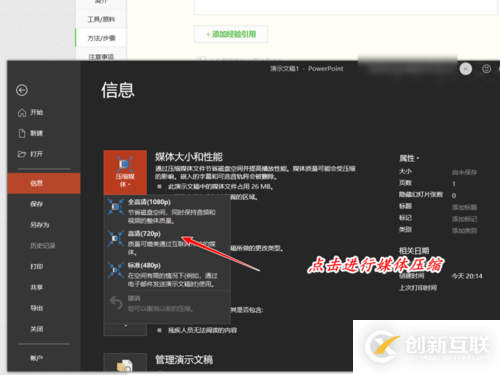Click the 今天 20:14 date value
Image resolution: width=500 pixels, height=375 pixels.
pyautogui.click(x=467, y=276)
